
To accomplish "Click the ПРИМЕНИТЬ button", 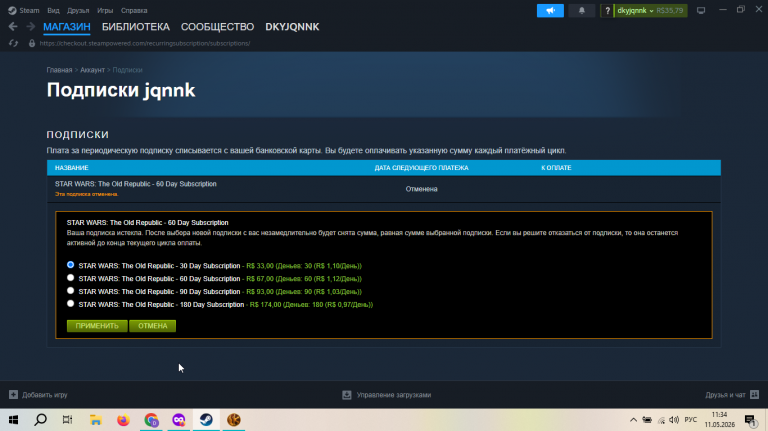I will 97,326.
